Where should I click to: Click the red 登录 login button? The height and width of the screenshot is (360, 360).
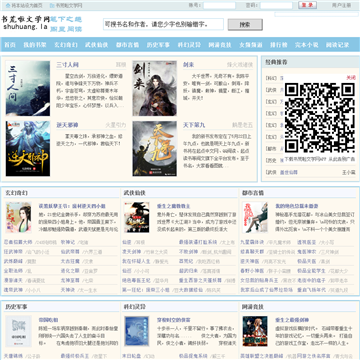point(307,5)
